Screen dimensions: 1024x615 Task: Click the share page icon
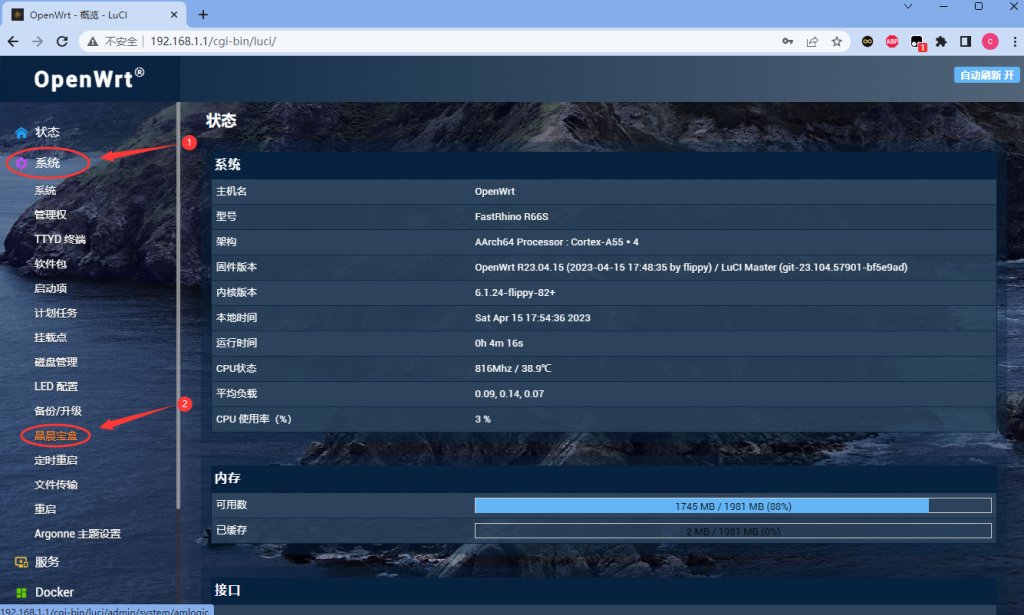click(812, 41)
